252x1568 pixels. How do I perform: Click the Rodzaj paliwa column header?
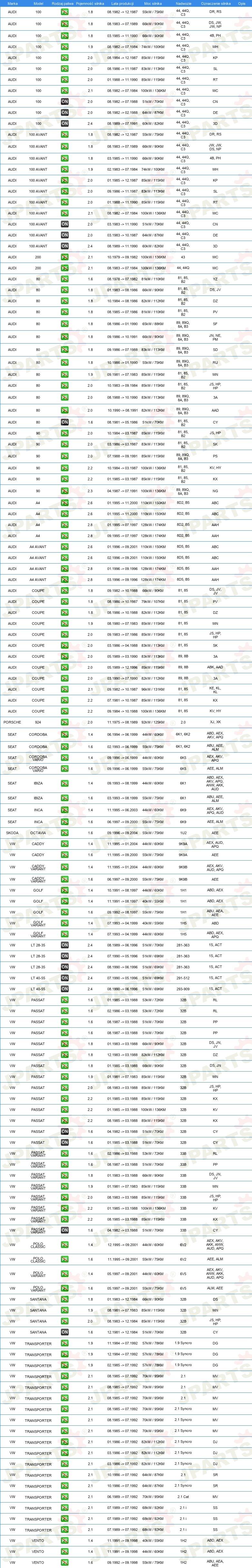[x=63, y=4]
